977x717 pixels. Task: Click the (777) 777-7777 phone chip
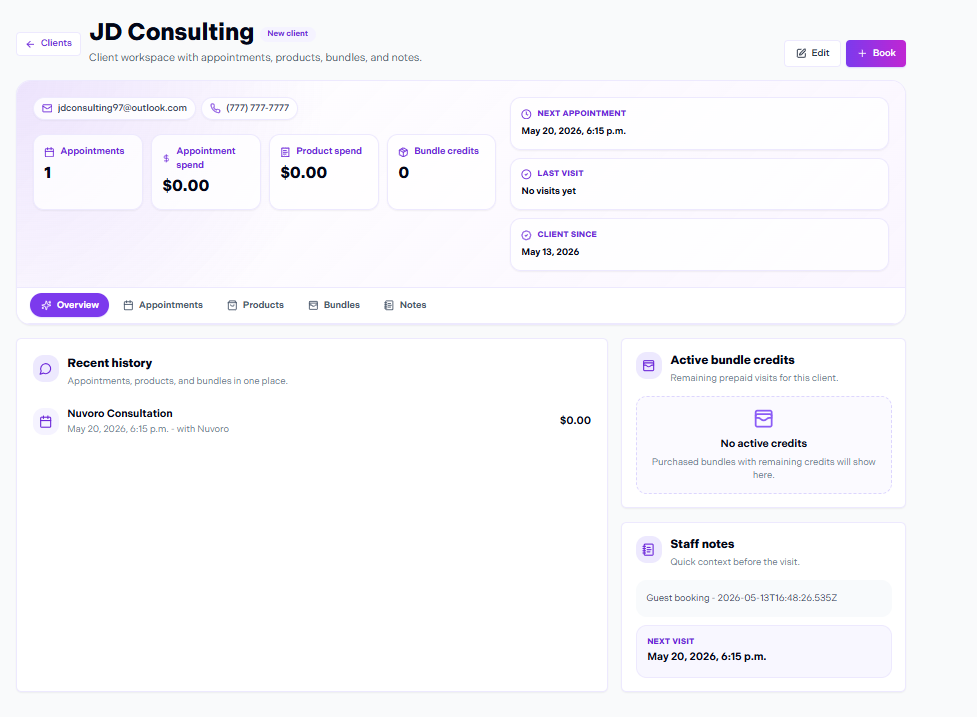point(250,108)
